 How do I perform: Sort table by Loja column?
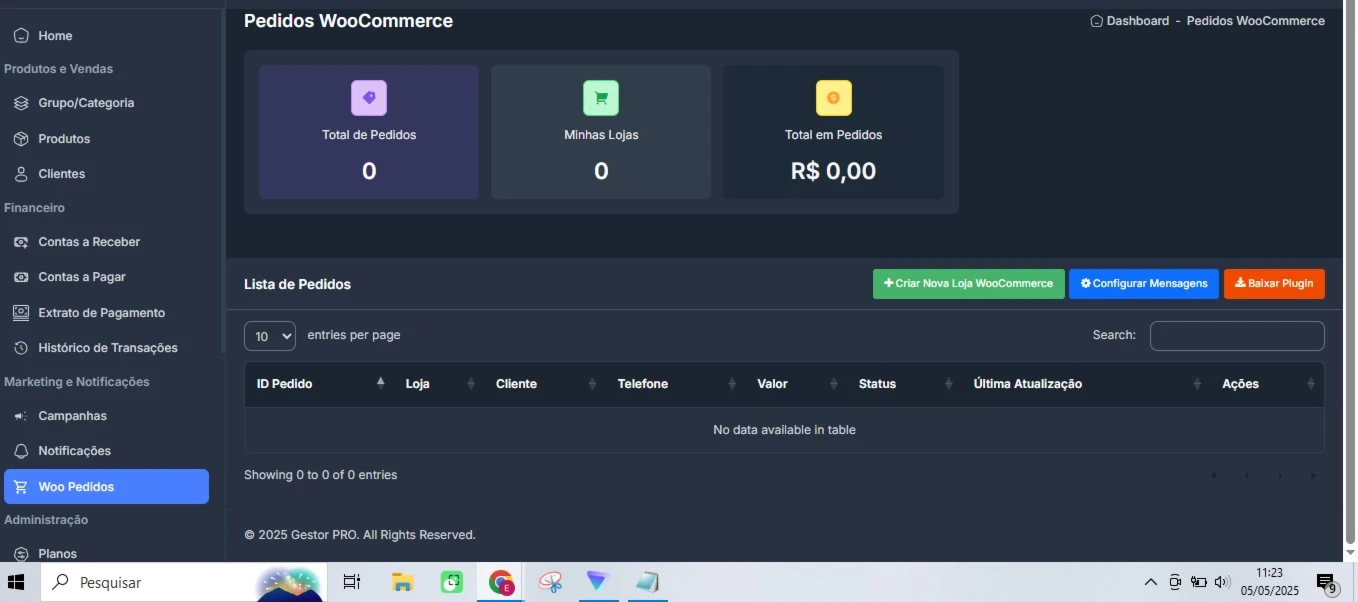[439, 384]
